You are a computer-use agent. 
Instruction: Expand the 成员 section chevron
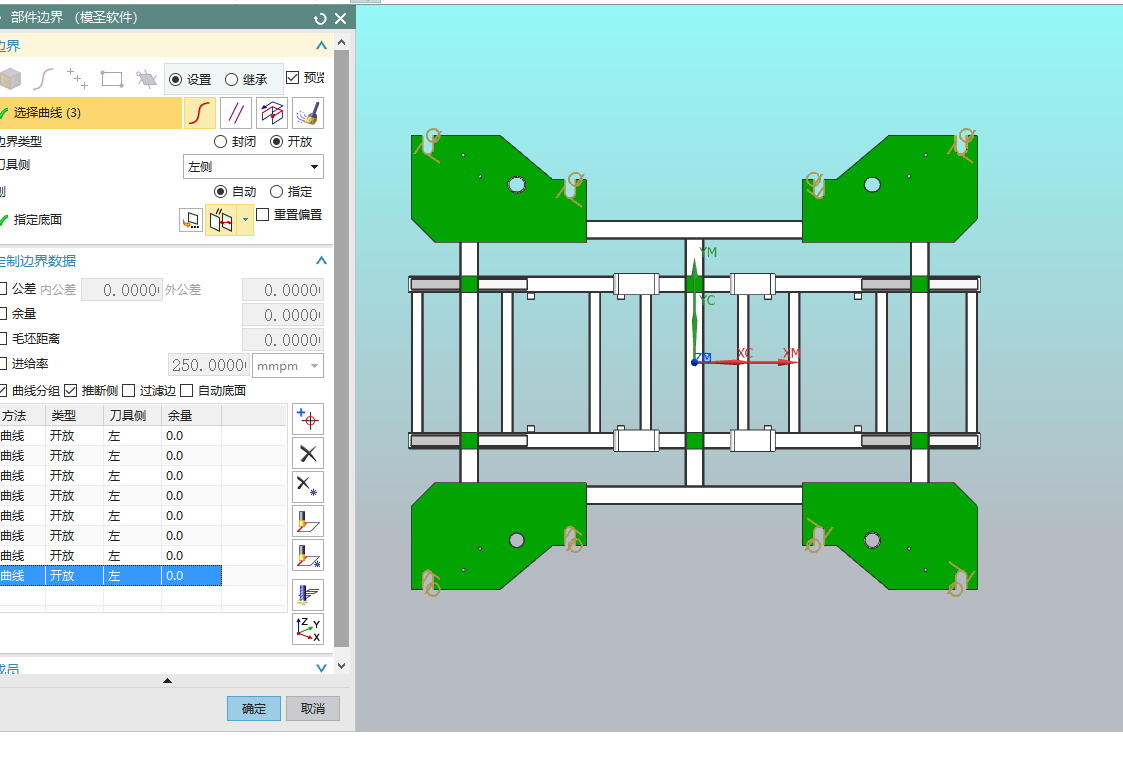[322, 668]
